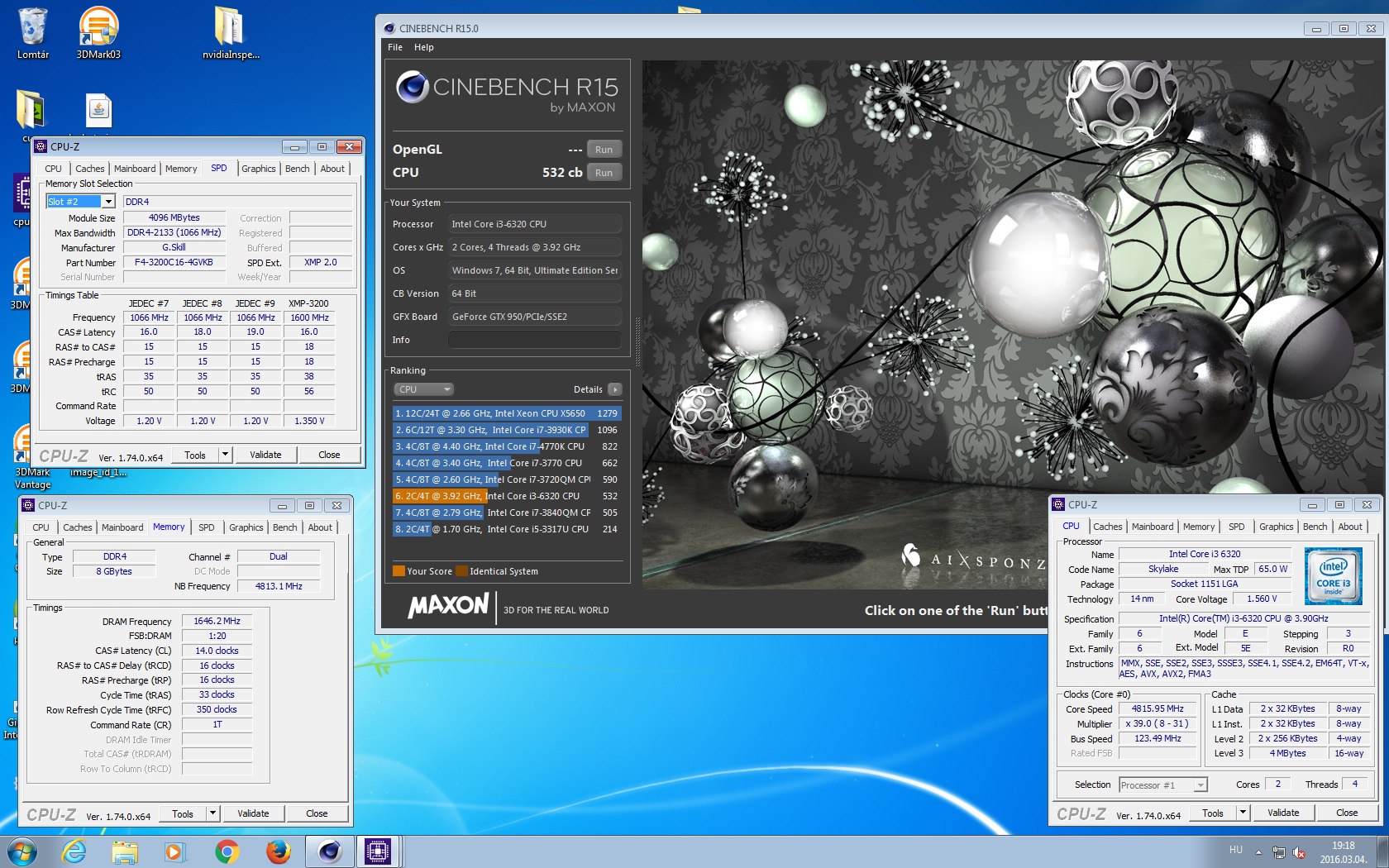
Task: Select ranking row Xeon CPU X5650
Action: click(x=507, y=413)
